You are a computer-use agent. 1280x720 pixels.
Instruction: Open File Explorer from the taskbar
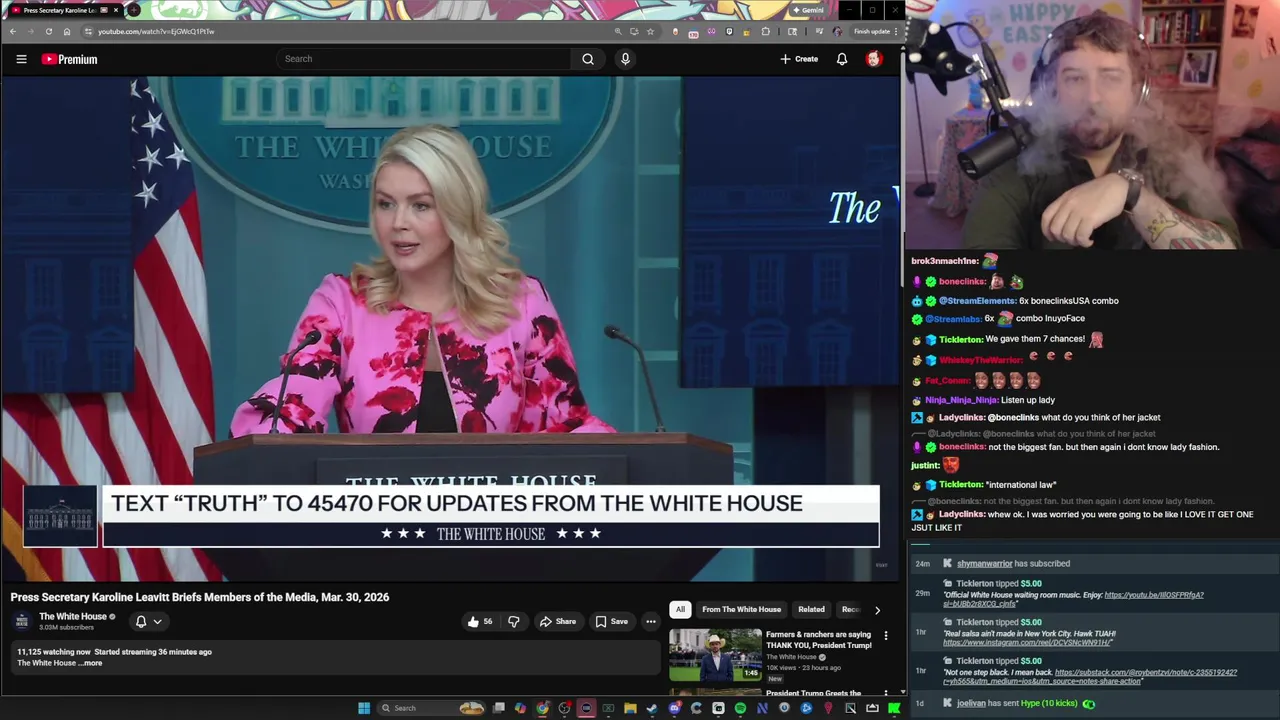[x=630, y=708]
